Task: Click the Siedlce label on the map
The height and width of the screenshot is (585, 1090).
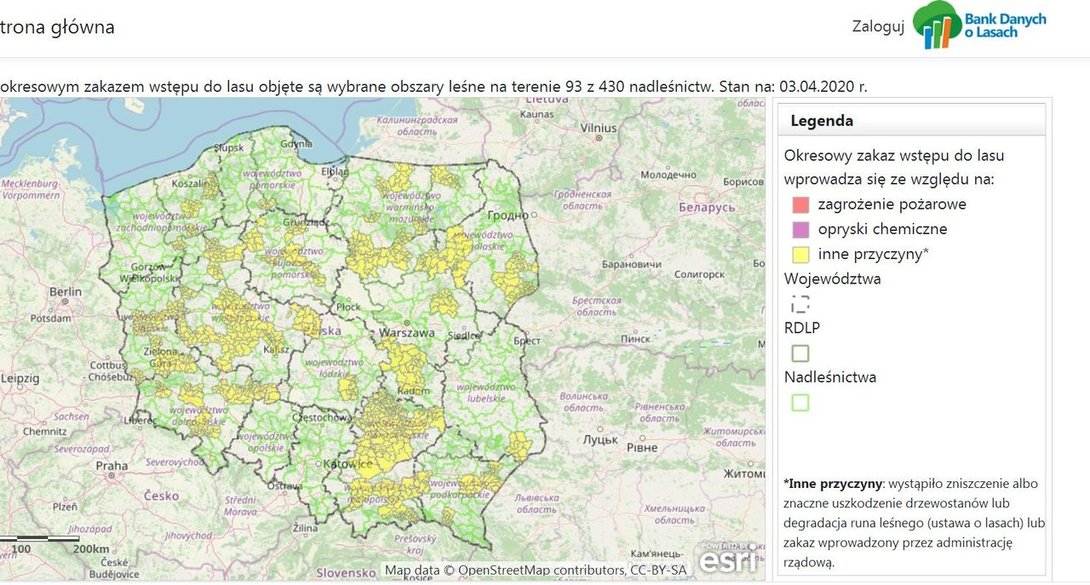Action: click(x=464, y=336)
